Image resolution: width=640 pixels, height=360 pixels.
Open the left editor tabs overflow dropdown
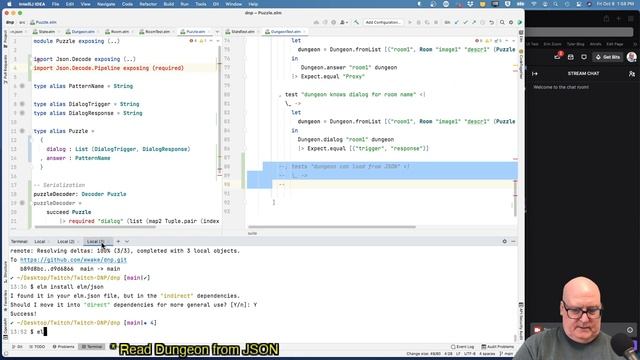(x=217, y=31)
